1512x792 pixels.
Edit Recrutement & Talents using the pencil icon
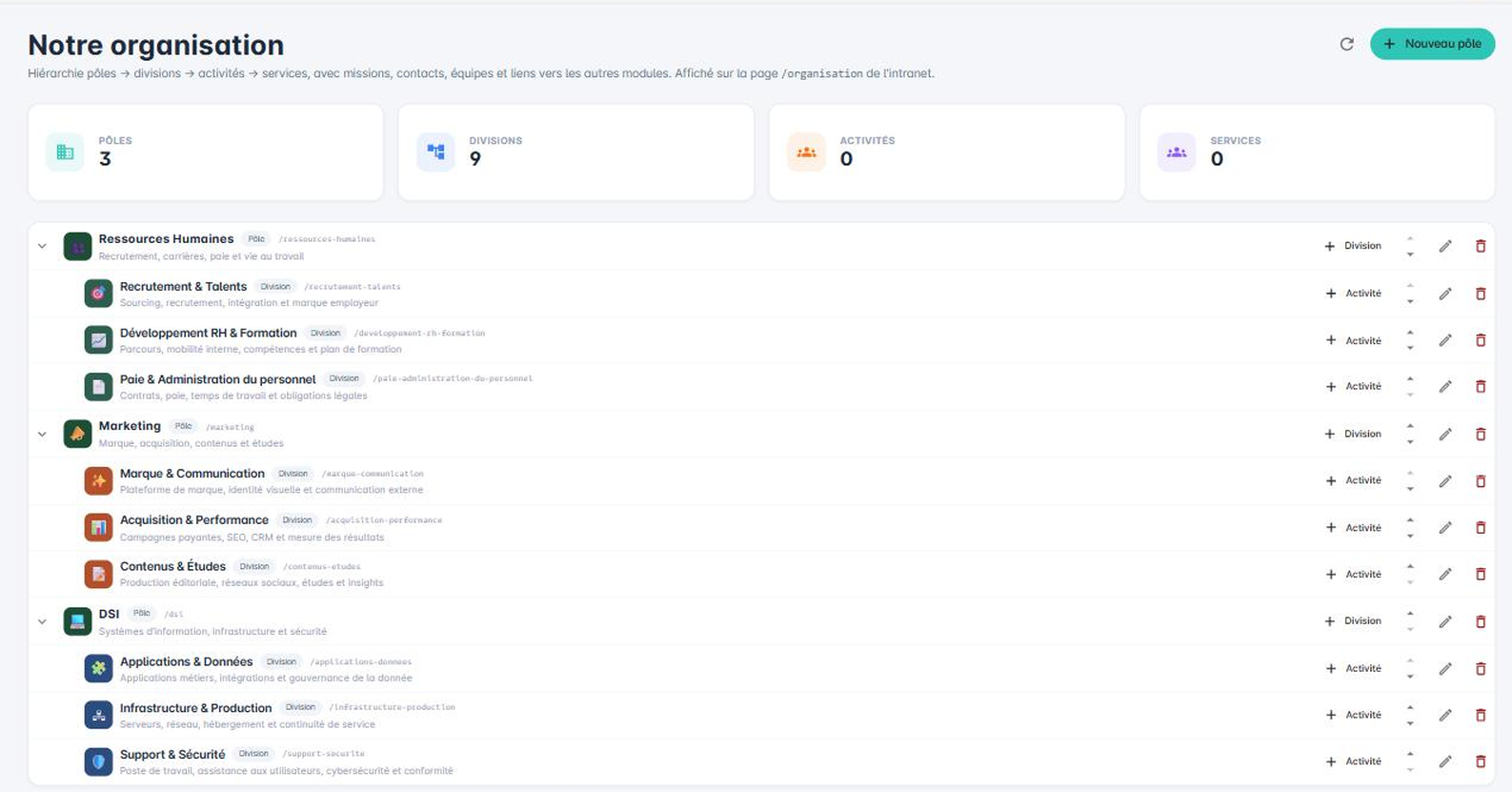tap(1445, 294)
